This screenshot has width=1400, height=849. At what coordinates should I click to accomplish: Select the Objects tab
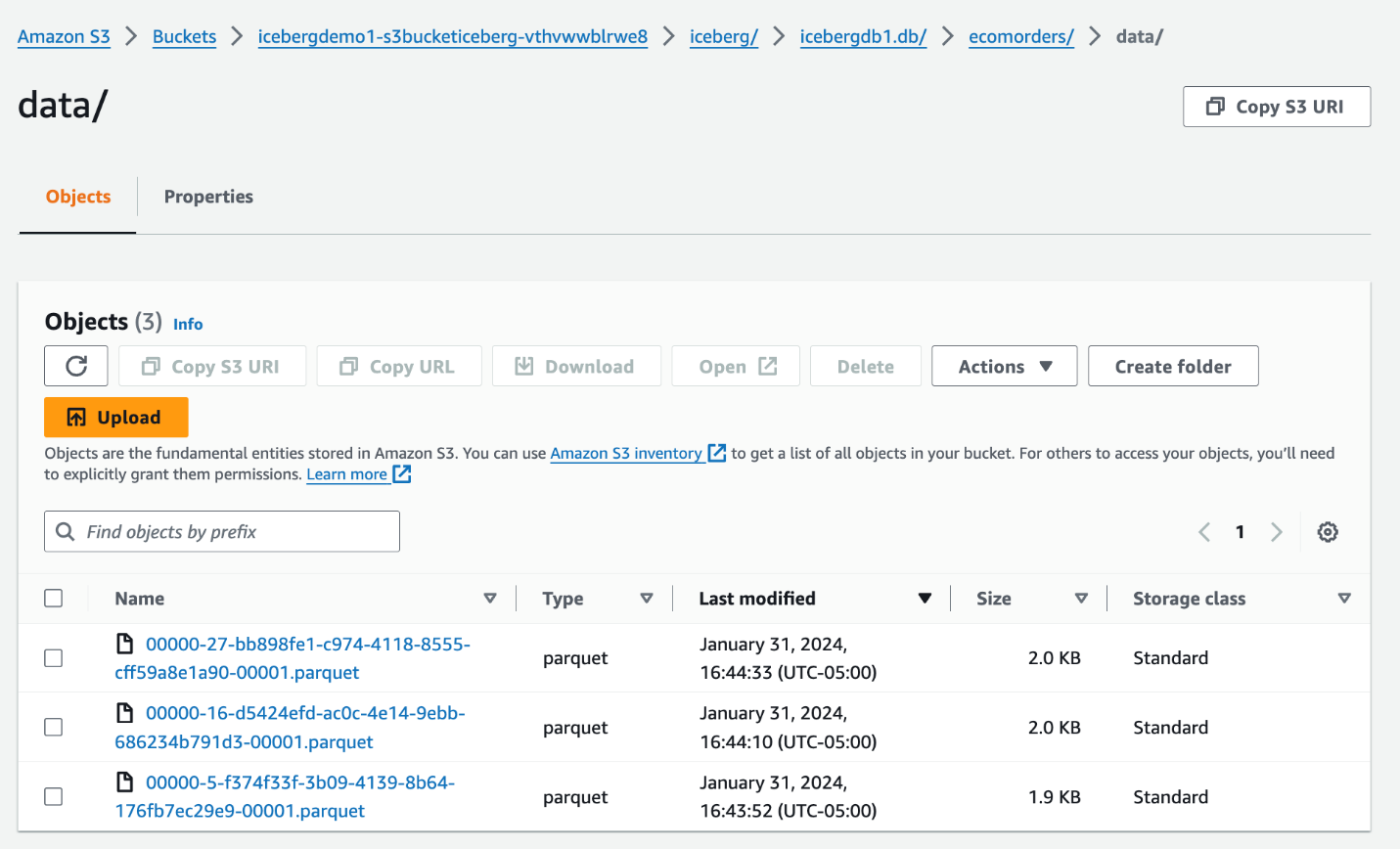coord(78,197)
